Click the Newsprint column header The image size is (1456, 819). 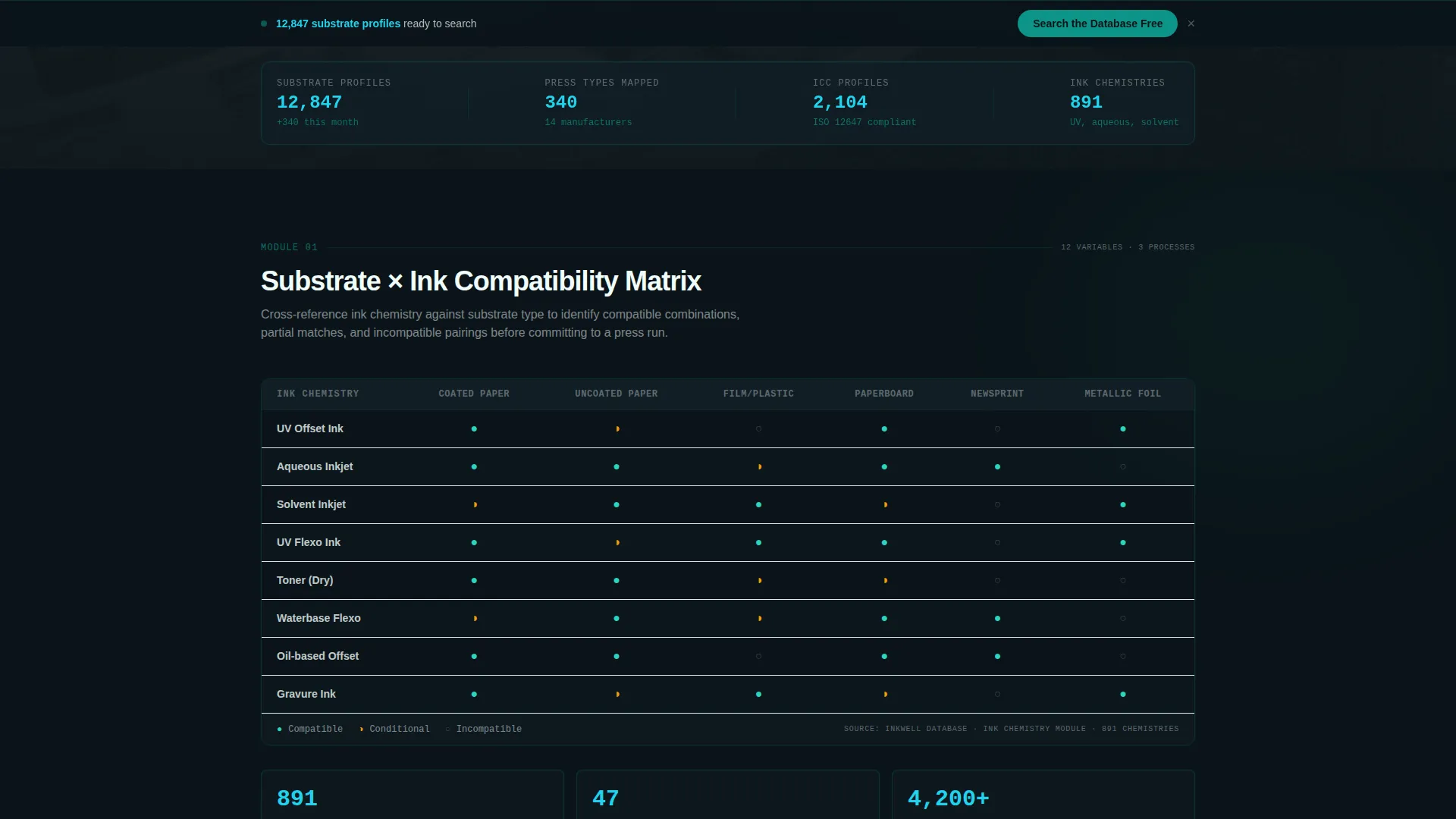point(997,394)
